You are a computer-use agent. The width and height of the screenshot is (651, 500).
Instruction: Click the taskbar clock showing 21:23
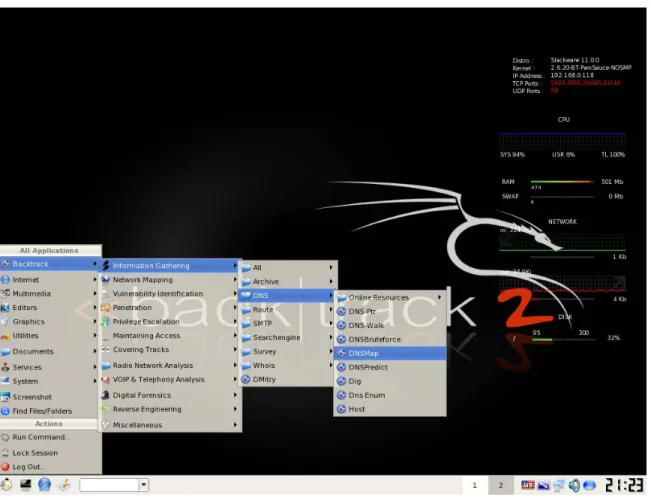(624, 485)
